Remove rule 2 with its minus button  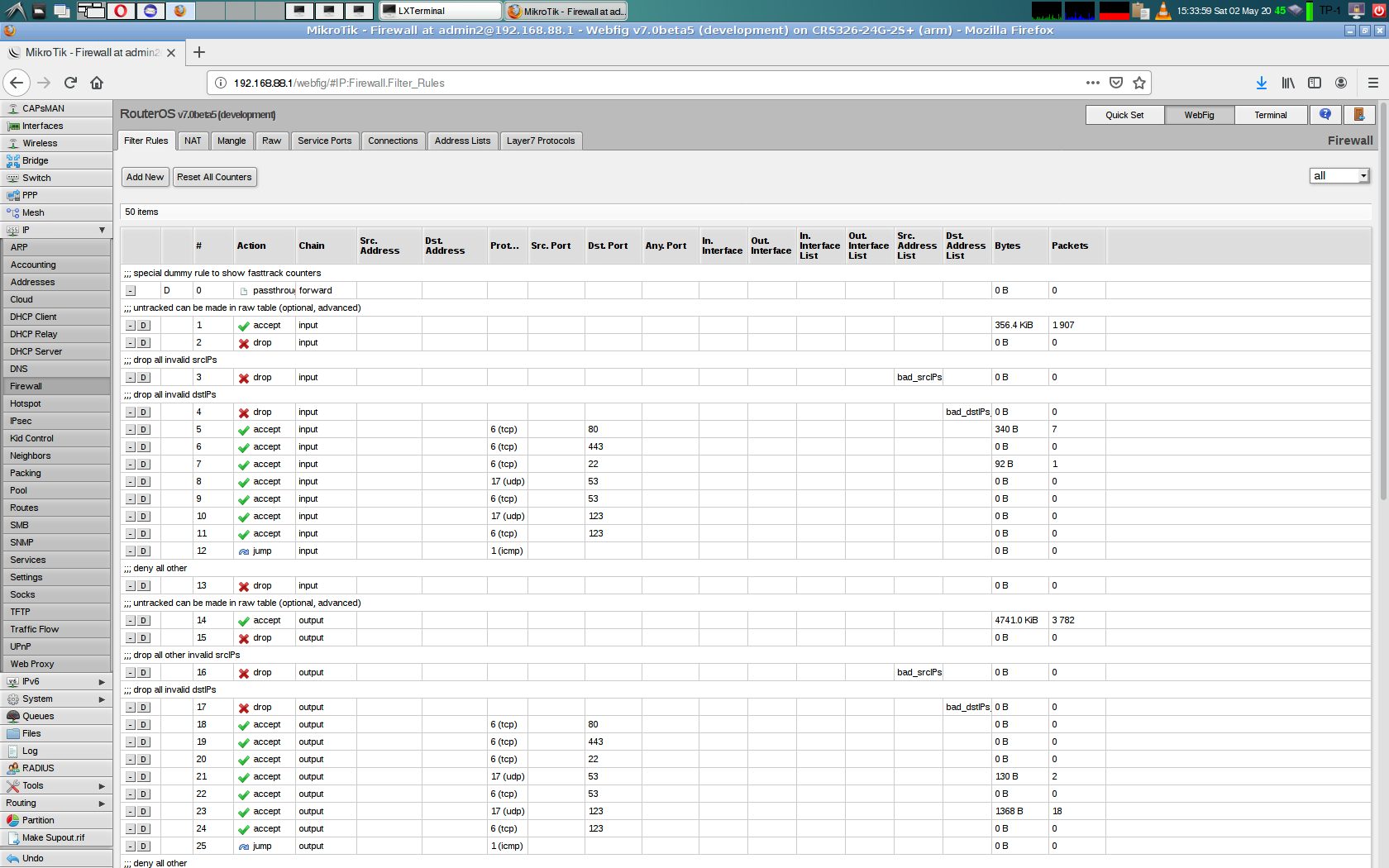click(131, 343)
